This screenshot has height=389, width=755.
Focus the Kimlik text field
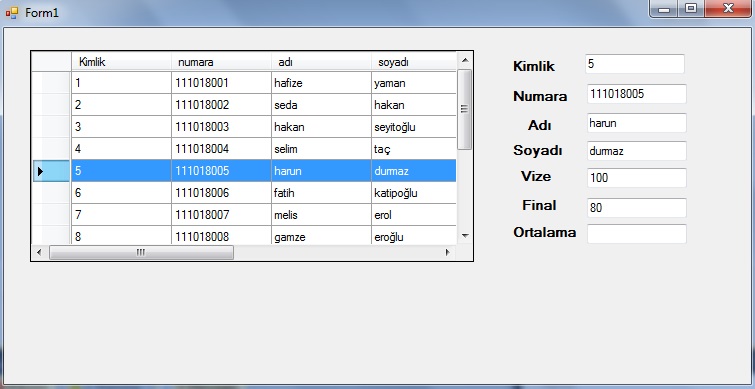coord(635,64)
